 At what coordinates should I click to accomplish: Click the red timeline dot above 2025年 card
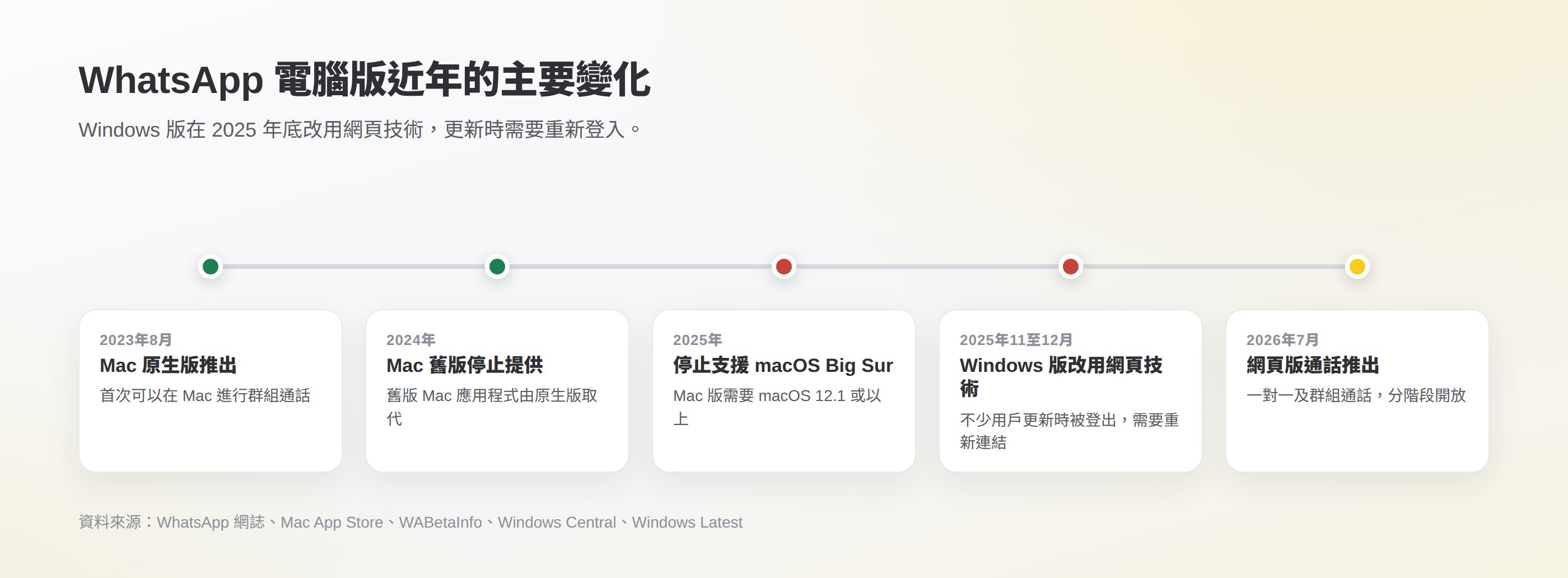(784, 266)
